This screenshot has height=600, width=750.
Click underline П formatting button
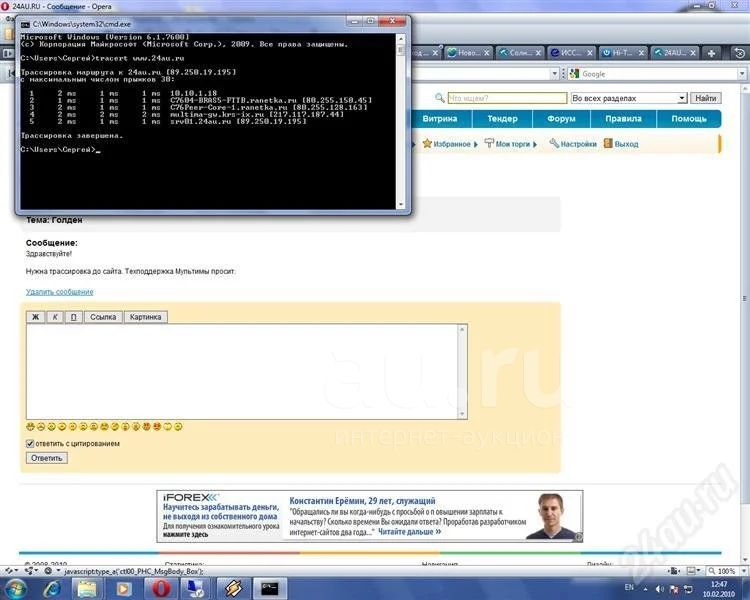(x=74, y=317)
